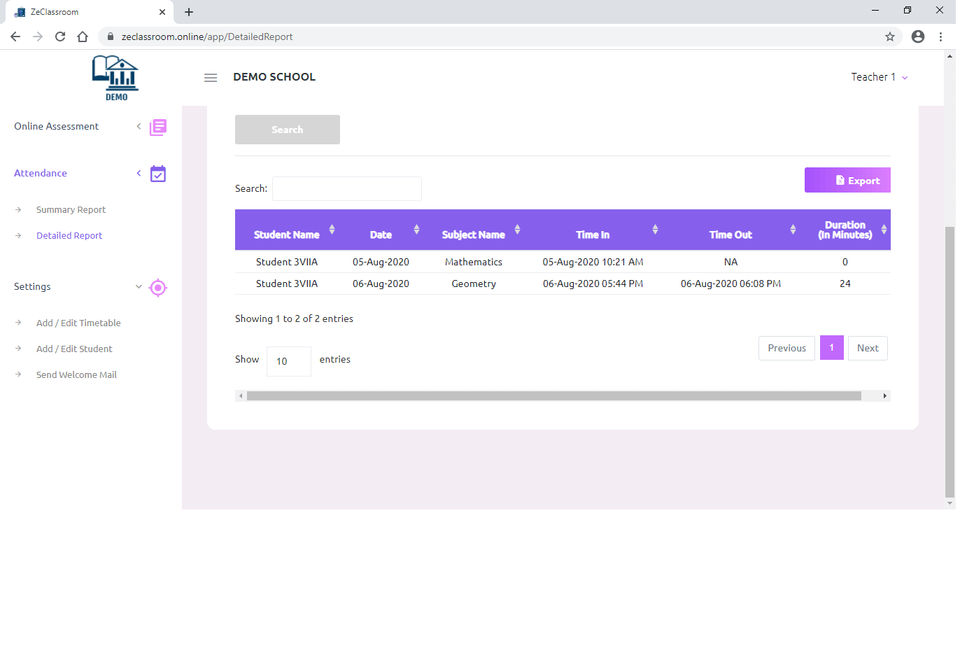Open the Chrome three-dot menu
Viewport: 960px width, 658px height.
tap(940, 37)
